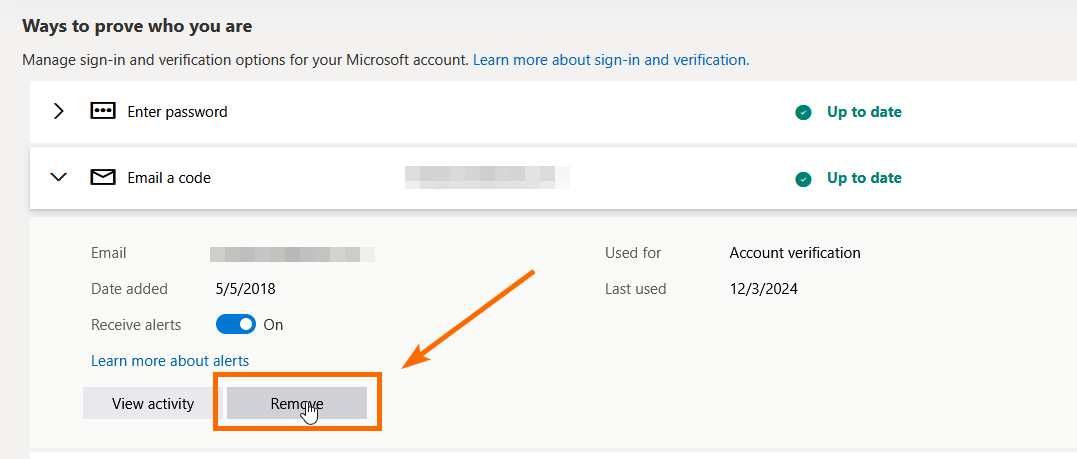Turn off the Receive alerts toggle
The image size is (1077, 459).
[236, 325]
